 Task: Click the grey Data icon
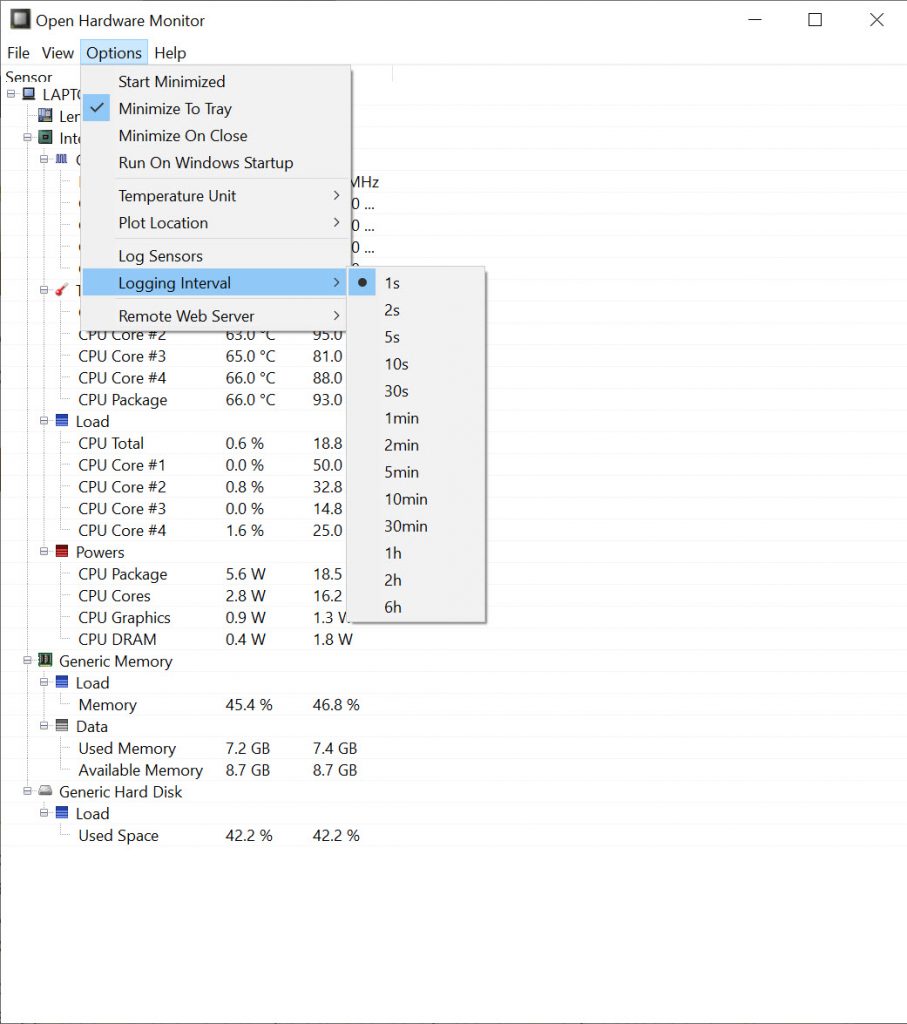tap(62, 726)
